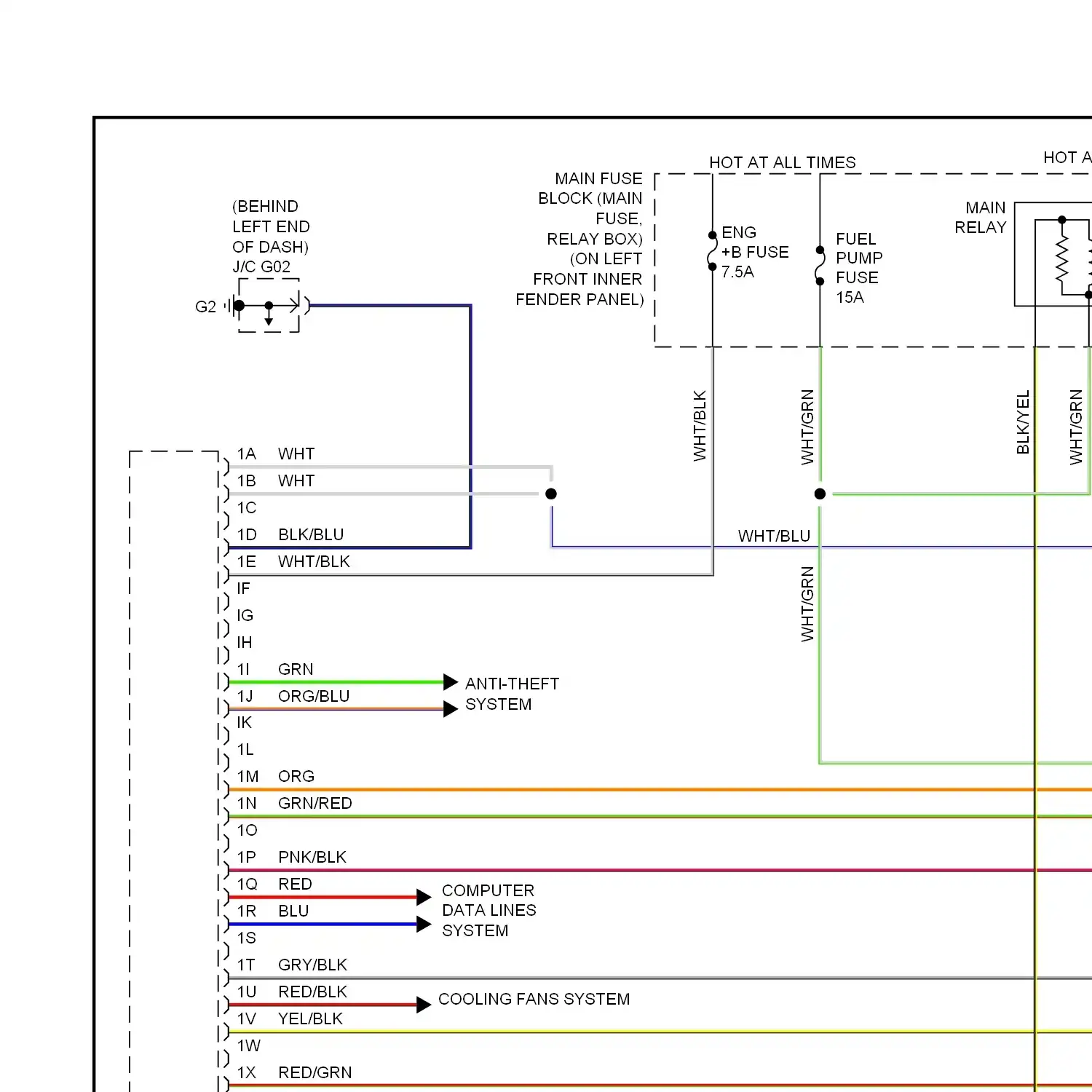Click the fuel pump fuse symbol
This screenshot has width=1092, height=1092.
pyautogui.click(x=820, y=266)
